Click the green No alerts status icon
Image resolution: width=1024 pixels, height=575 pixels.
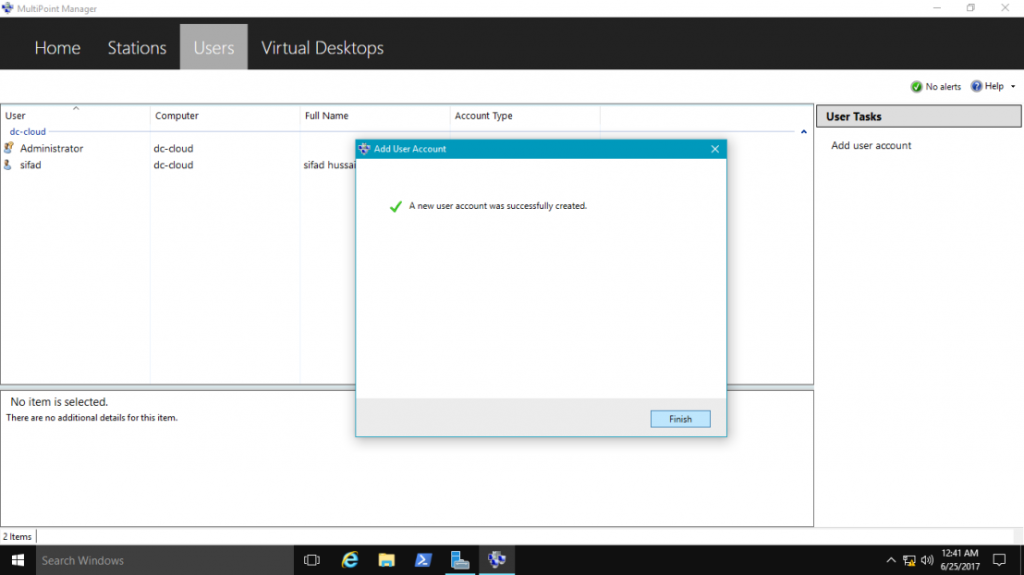coord(916,87)
